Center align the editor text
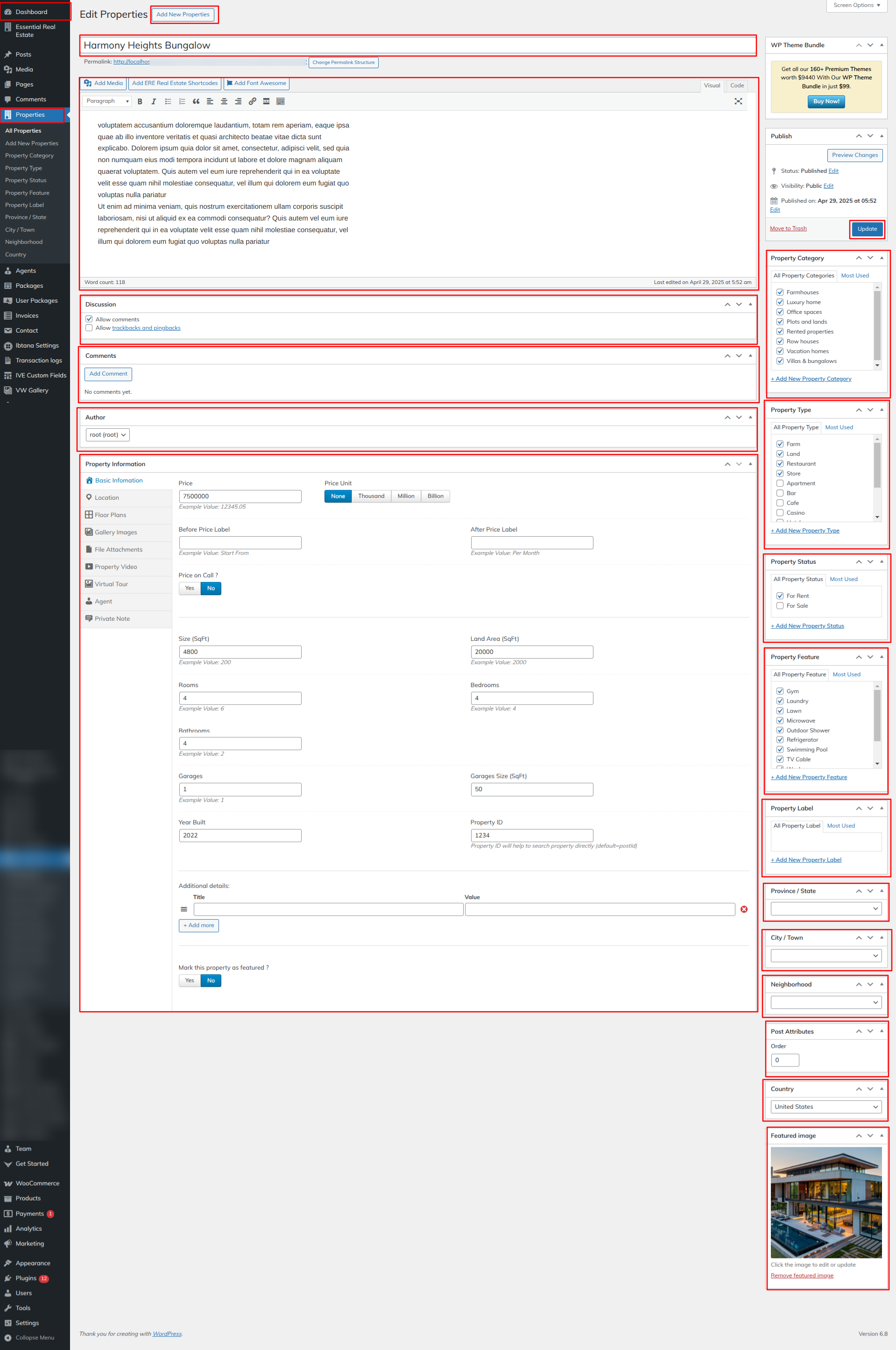The image size is (896, 1350). coord(224,101)
